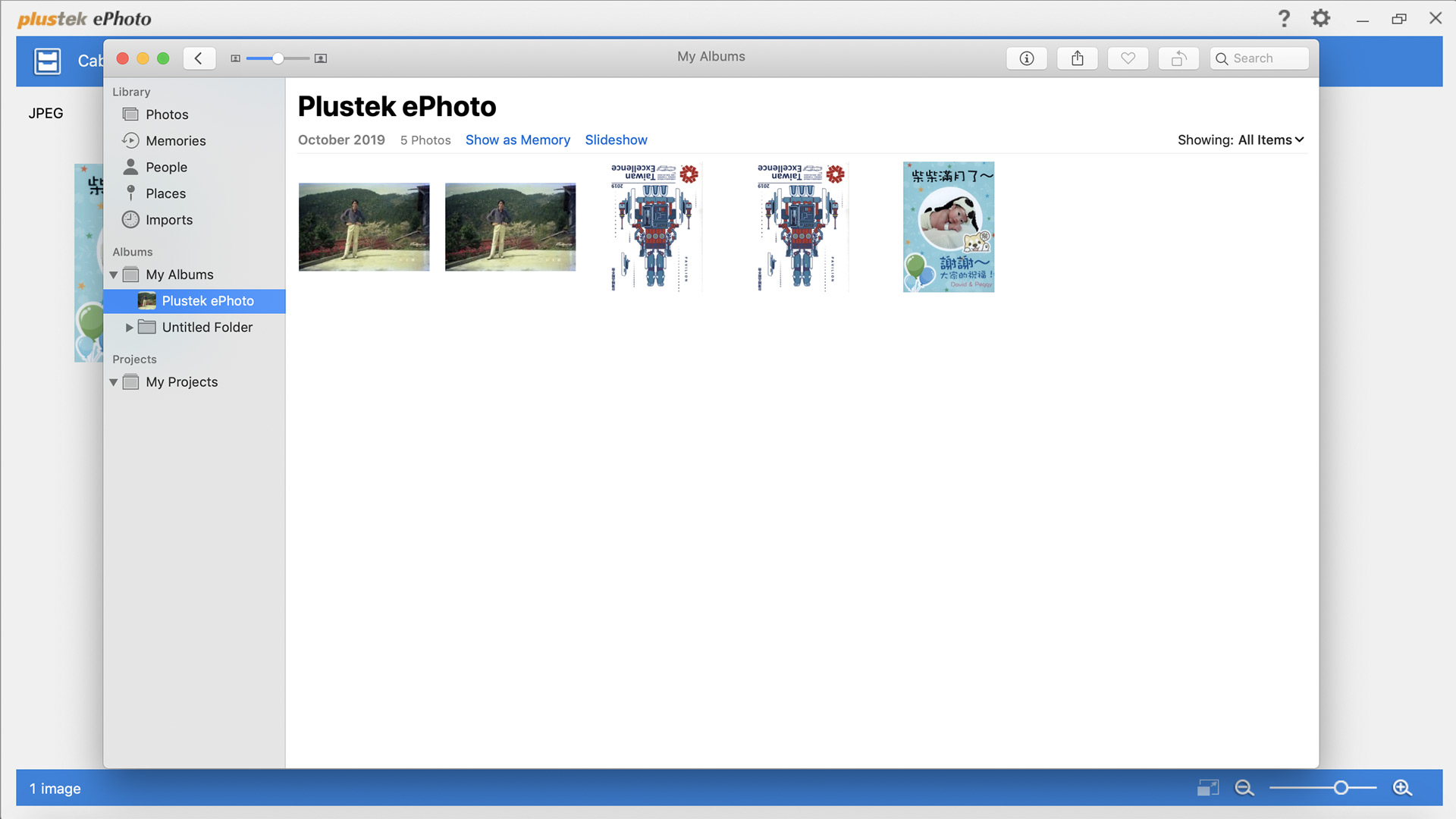Screen dimensions: 1456x819
Task: Collapse the My Albums group
Action: pyautogui.click(x=114, y=275)
